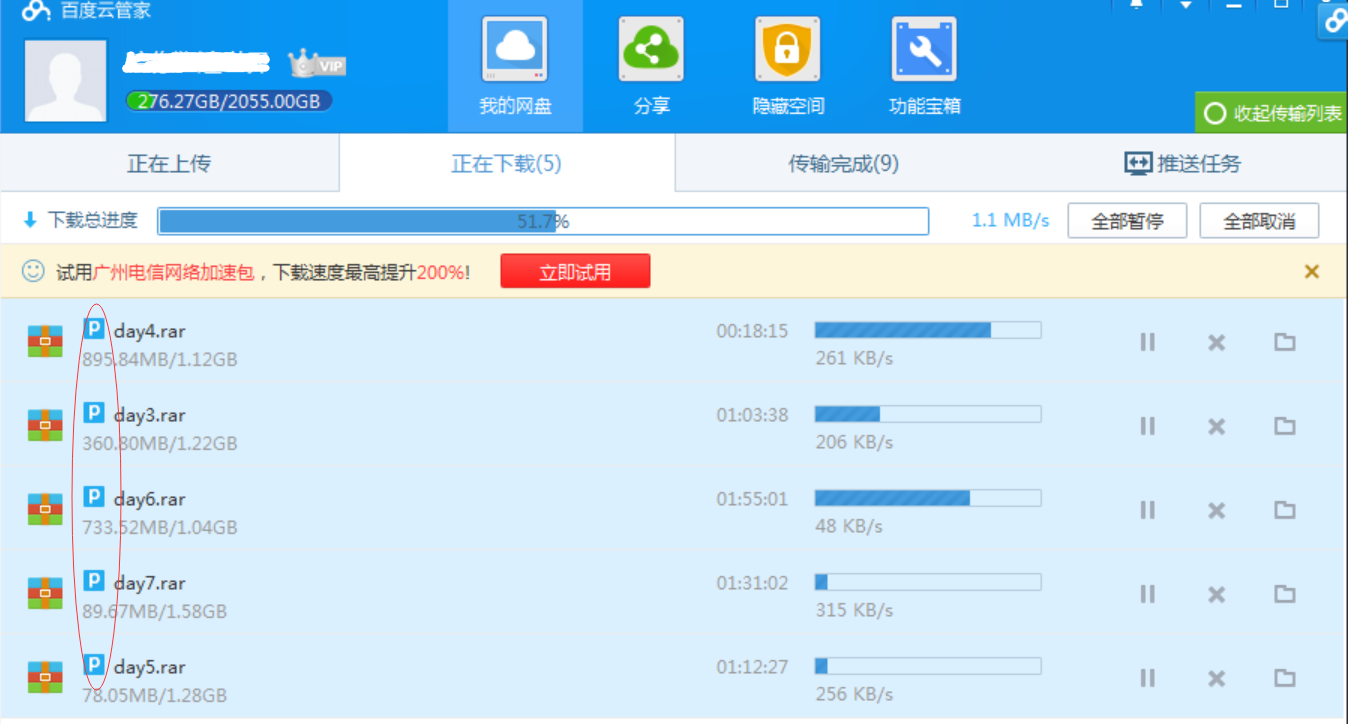Screen dimensions: 1348x724
Task: Pause the day4.rar download
Action: coord(1147,342)
